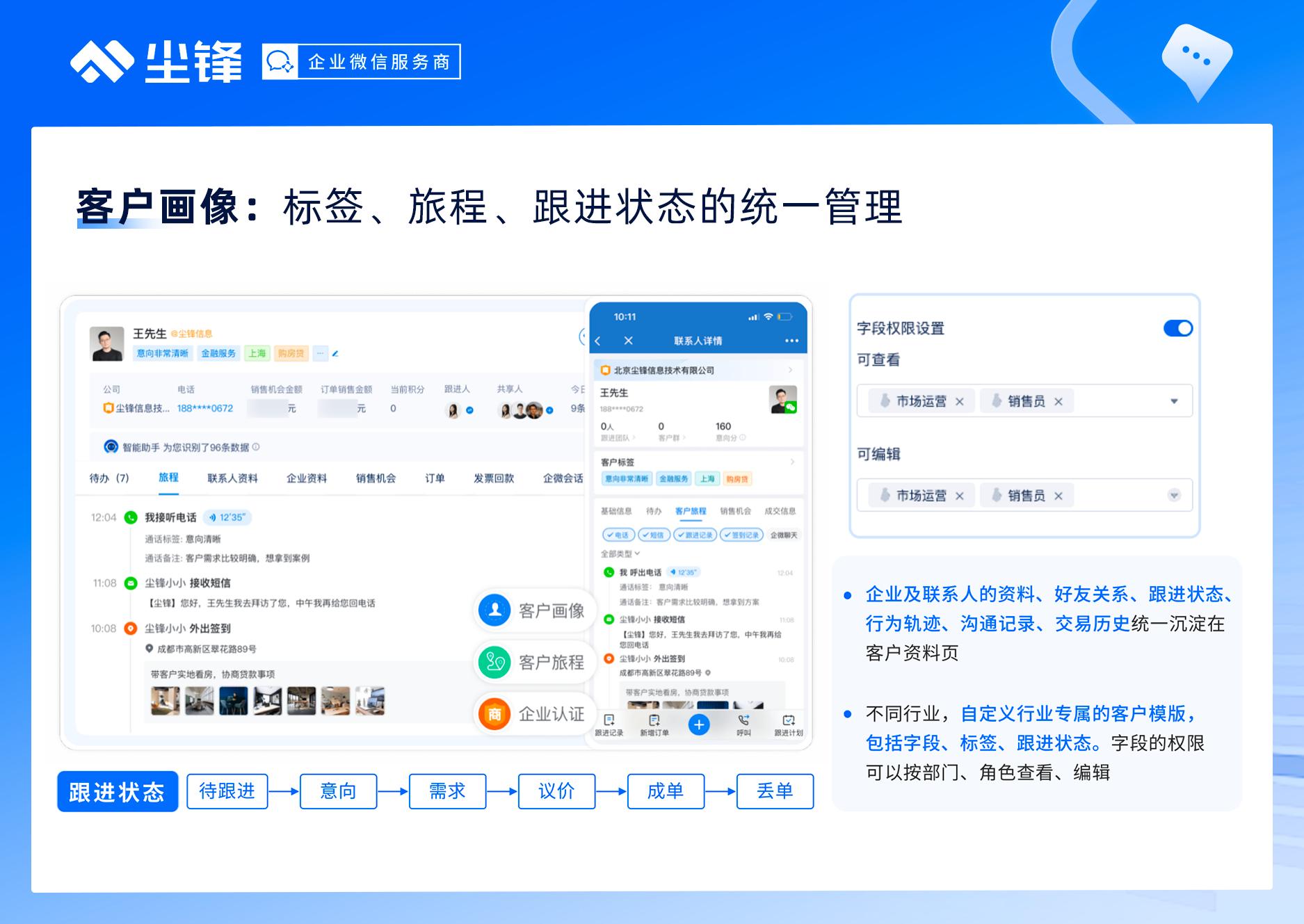The height and width of the screenshot is (924, 1304).
Task: Expand the 可编辑 roles dropdown
Action: click(x=1174, y=495)
